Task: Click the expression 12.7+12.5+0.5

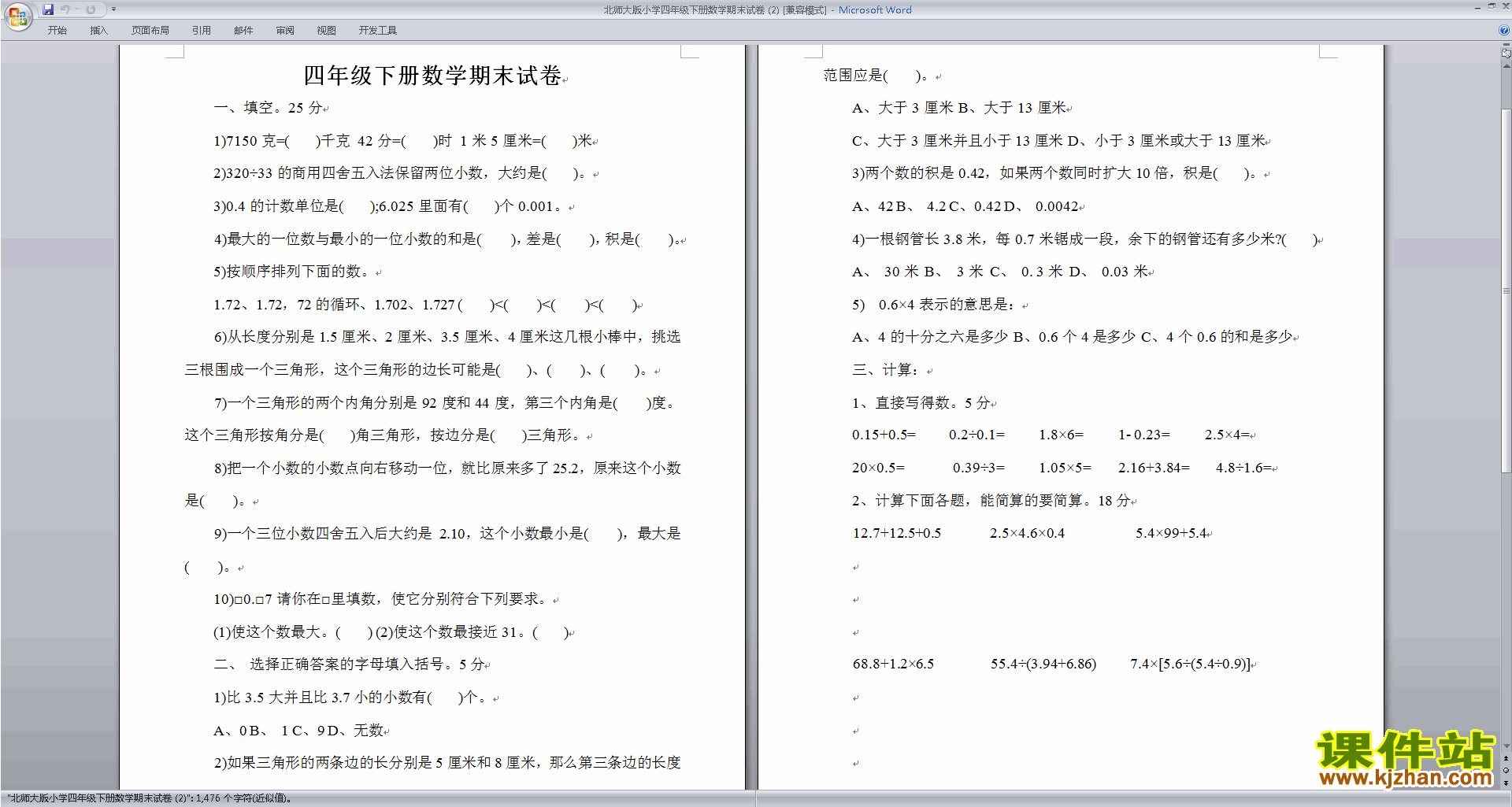Action: tap(897, 534)
